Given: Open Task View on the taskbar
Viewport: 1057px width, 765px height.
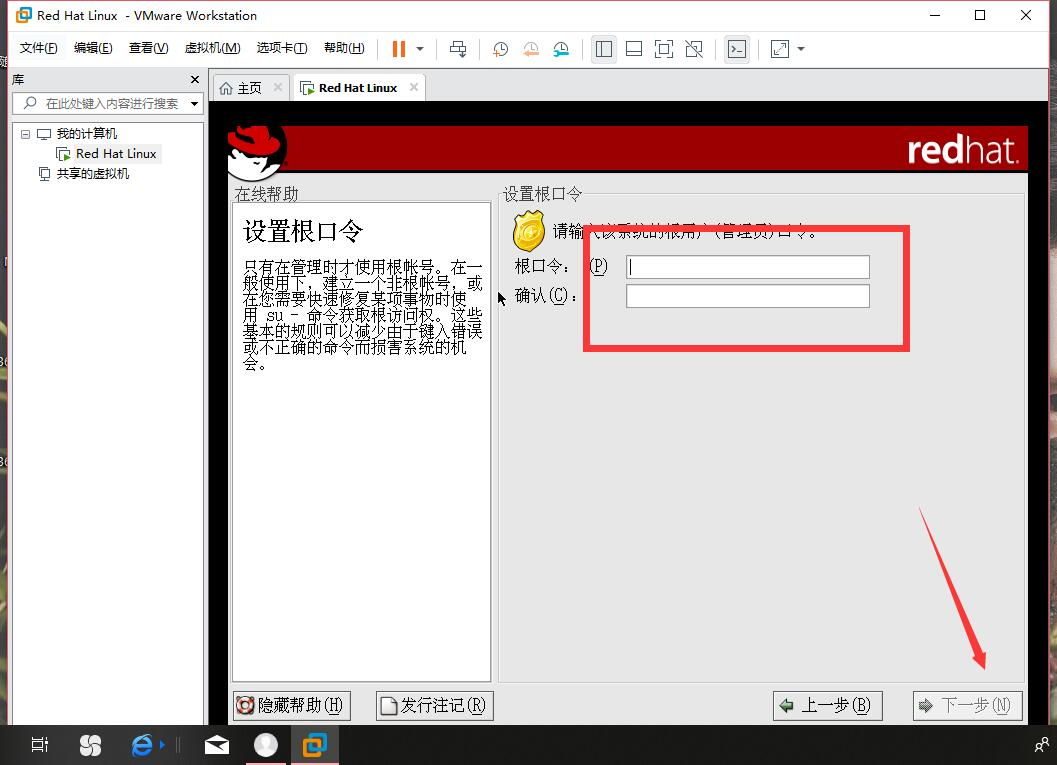Looking at the screenshot, I should [40, 745].
